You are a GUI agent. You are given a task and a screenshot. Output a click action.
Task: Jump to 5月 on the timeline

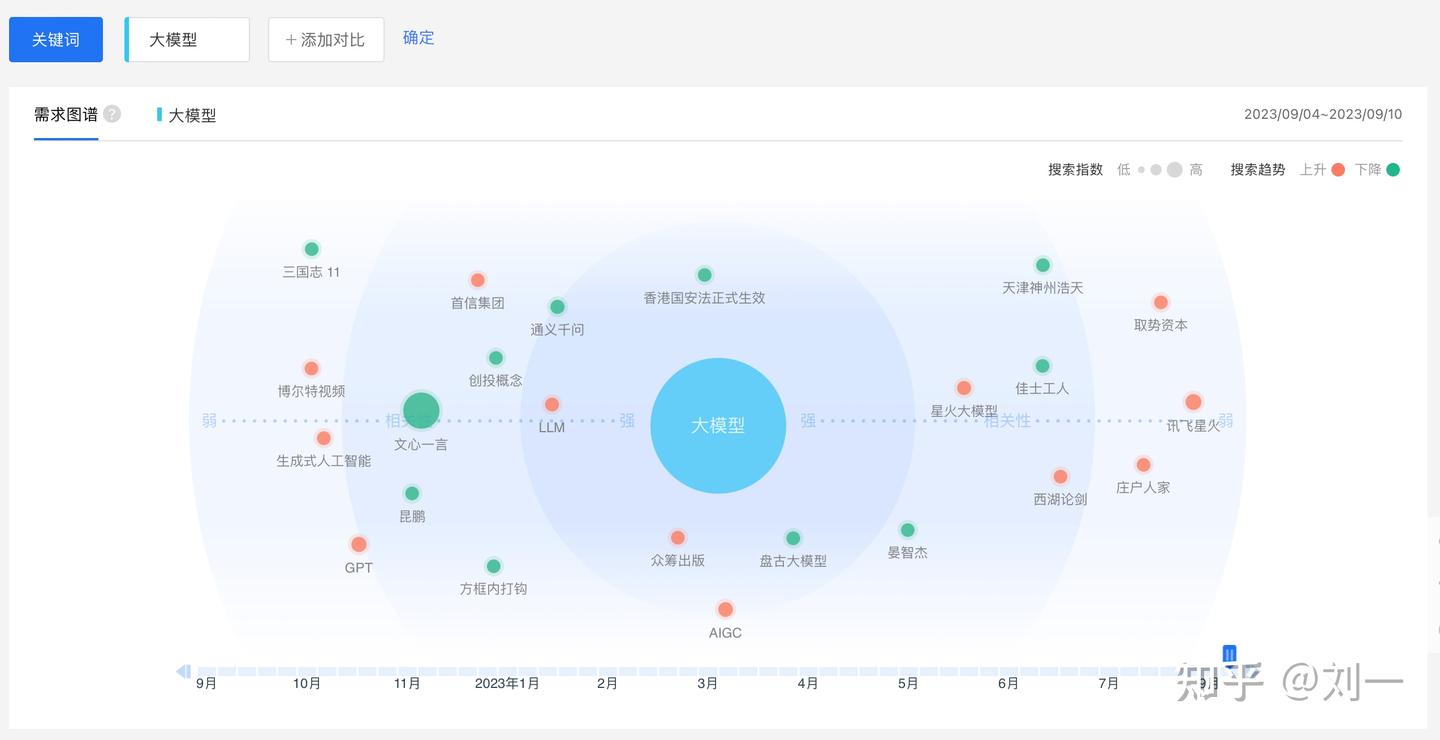click(908, 684)
